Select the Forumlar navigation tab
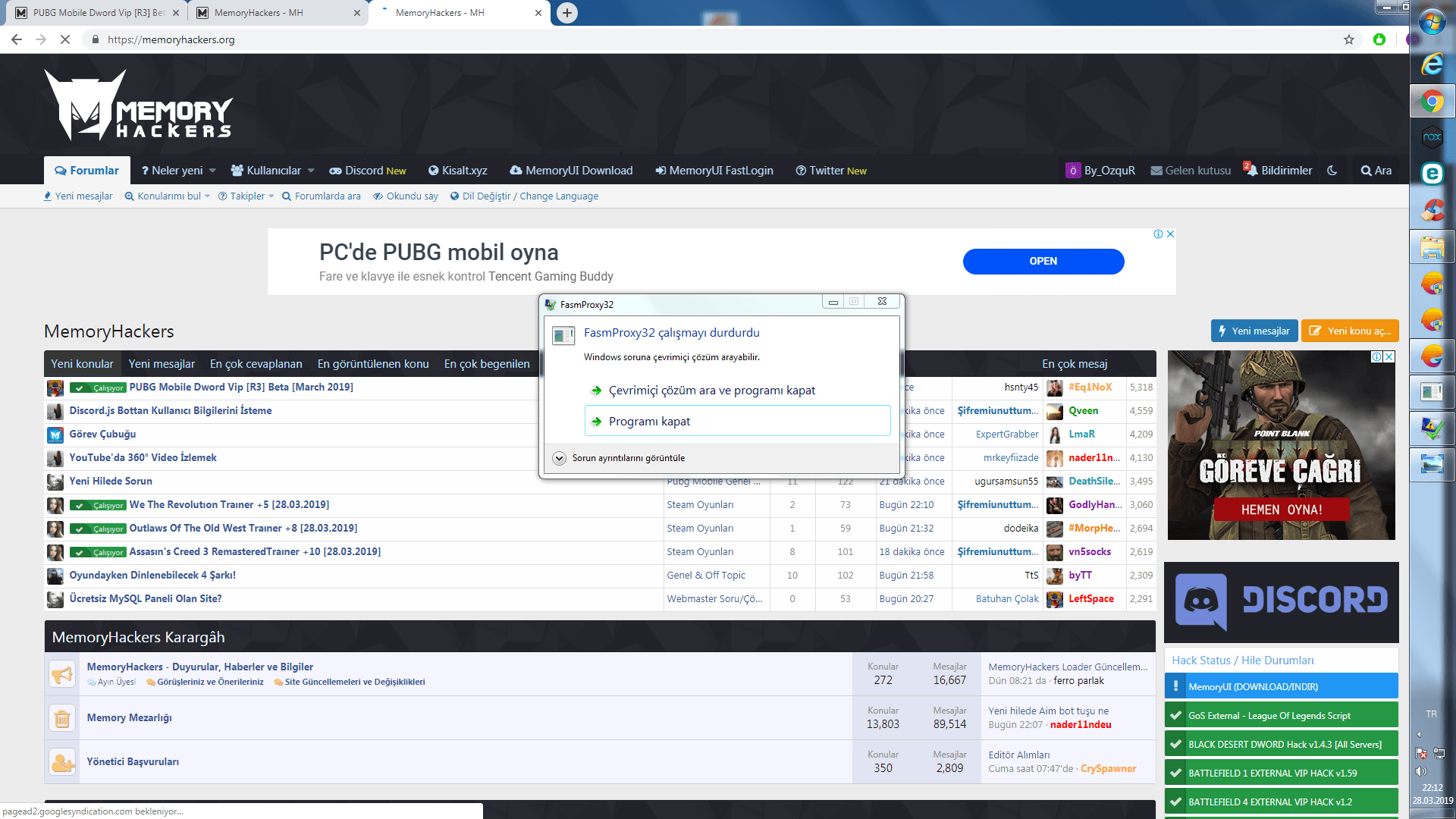Screen dimensions: 1456x819 [x=87, y=171]
